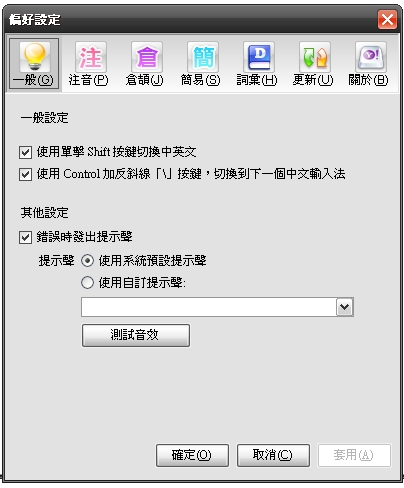
Task: Click the 測試音效 button
Action: [136, 335]
